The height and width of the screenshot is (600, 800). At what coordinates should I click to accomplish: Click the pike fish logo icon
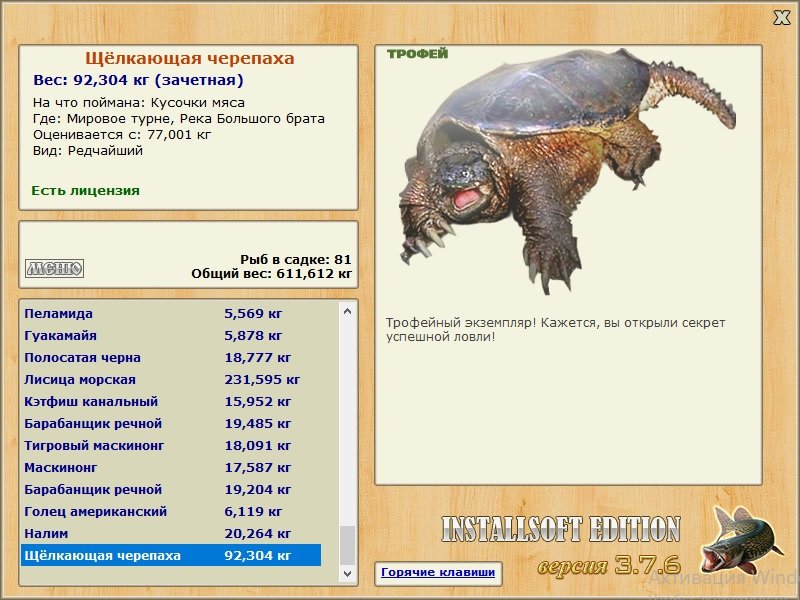point(741,540)
